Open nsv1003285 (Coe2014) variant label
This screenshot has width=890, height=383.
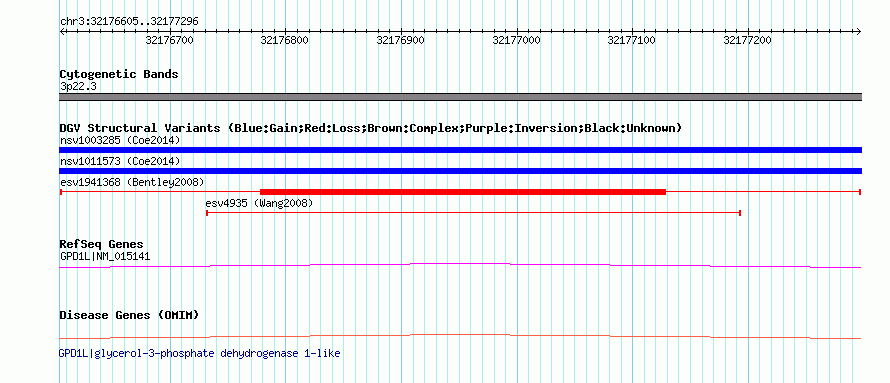click(x=120, y=140)
